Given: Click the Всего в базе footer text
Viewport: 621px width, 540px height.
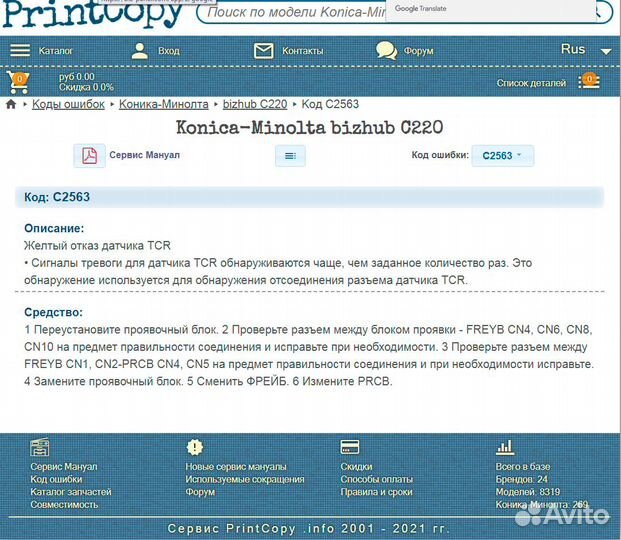Looking at the screenshot, I should 522,467.
